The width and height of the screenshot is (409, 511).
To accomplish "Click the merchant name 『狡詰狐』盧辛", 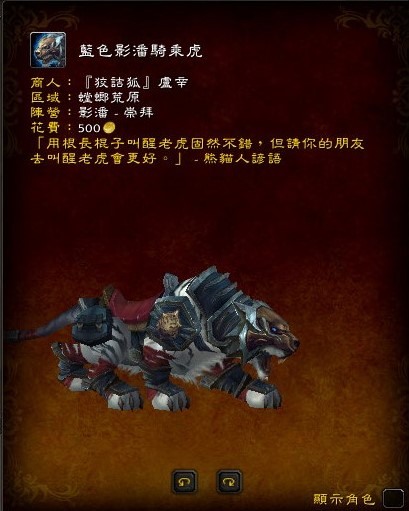I will [136, 82].
